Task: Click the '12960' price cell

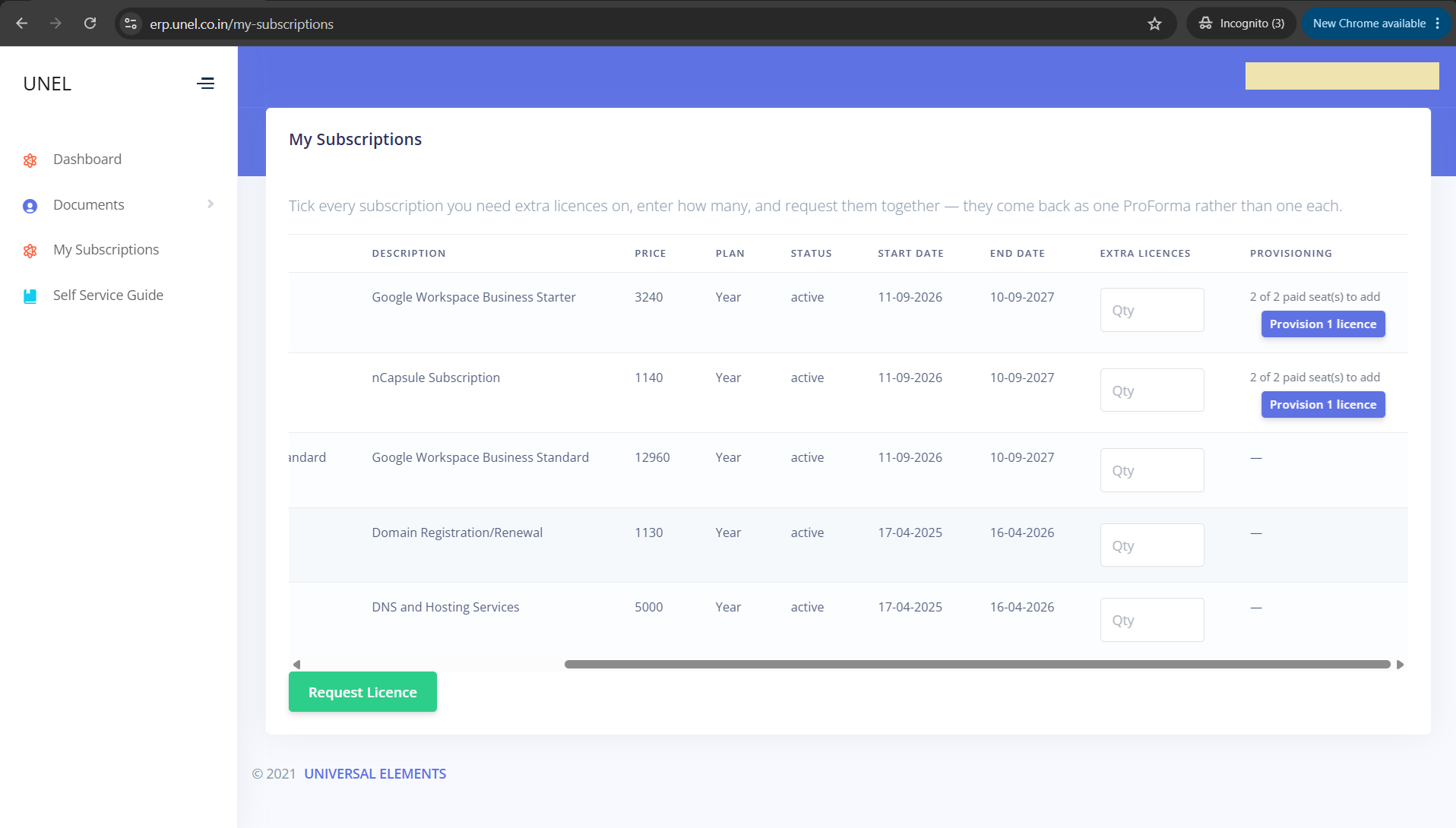Action: coord(652,457)
